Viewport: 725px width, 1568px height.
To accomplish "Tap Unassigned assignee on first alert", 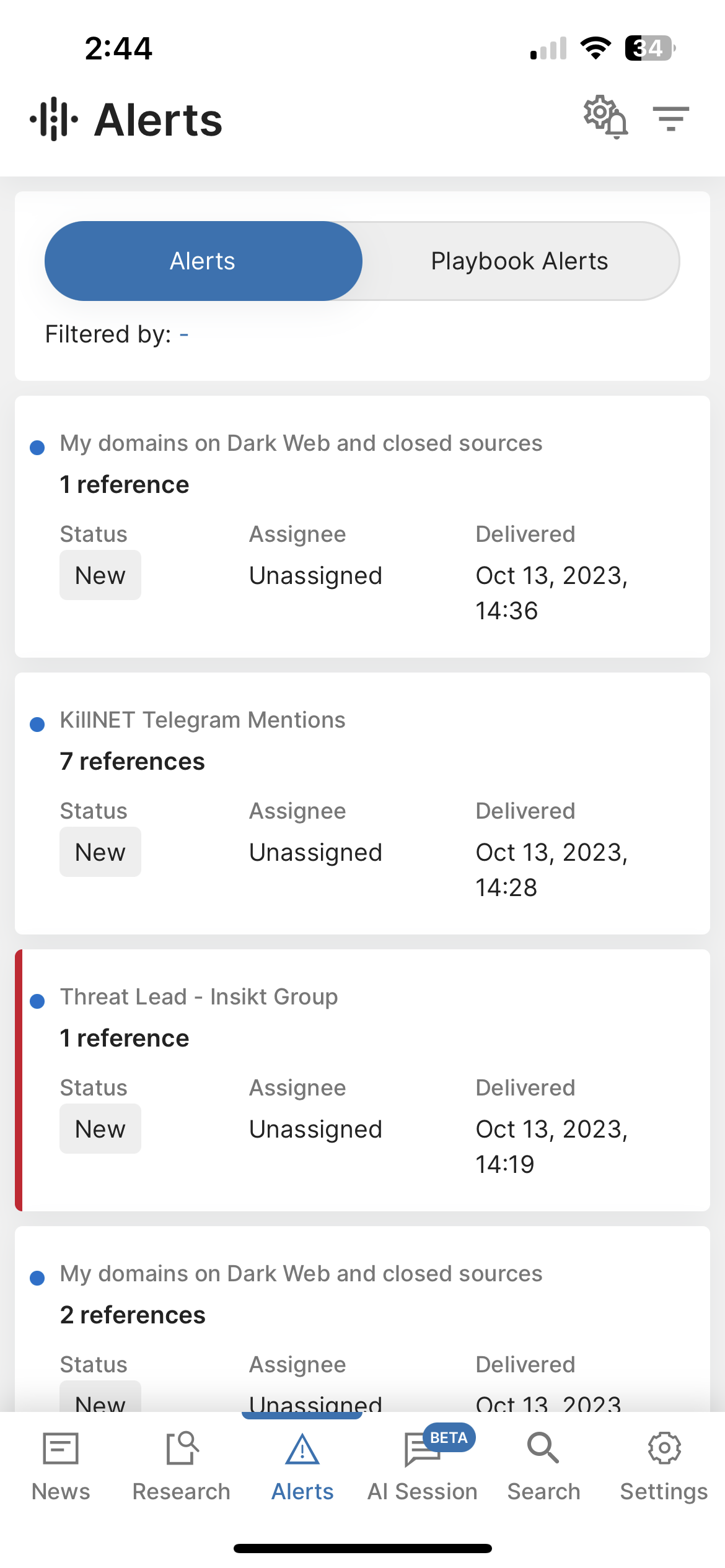I will tap(315, 576).
